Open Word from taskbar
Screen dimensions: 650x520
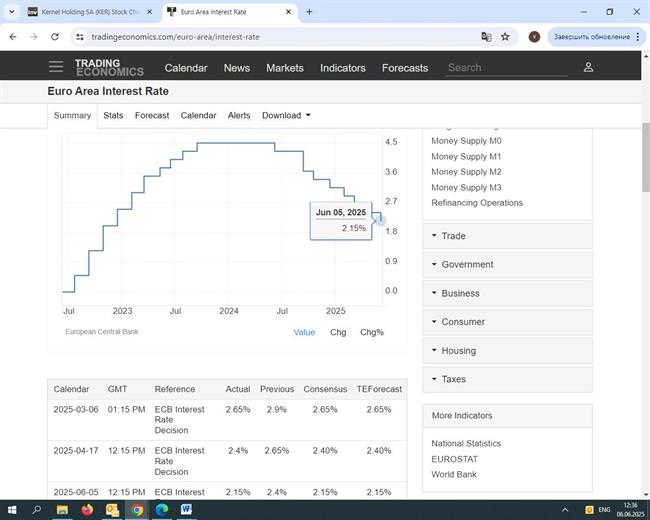(187, 510)
